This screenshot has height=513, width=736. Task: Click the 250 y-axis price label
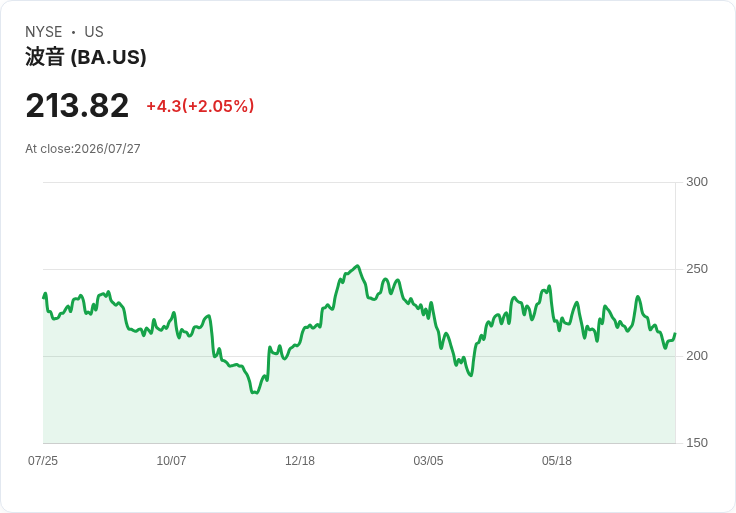(x=697, y=269)
